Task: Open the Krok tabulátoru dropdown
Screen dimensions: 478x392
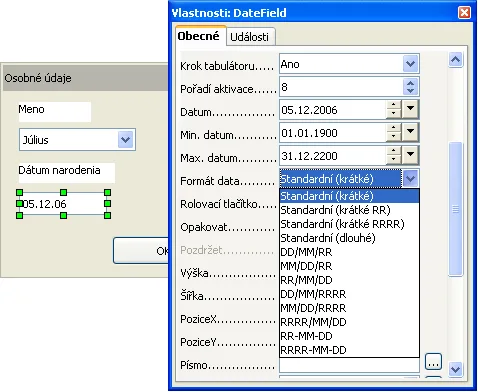Action: click(x=410, y=64)
